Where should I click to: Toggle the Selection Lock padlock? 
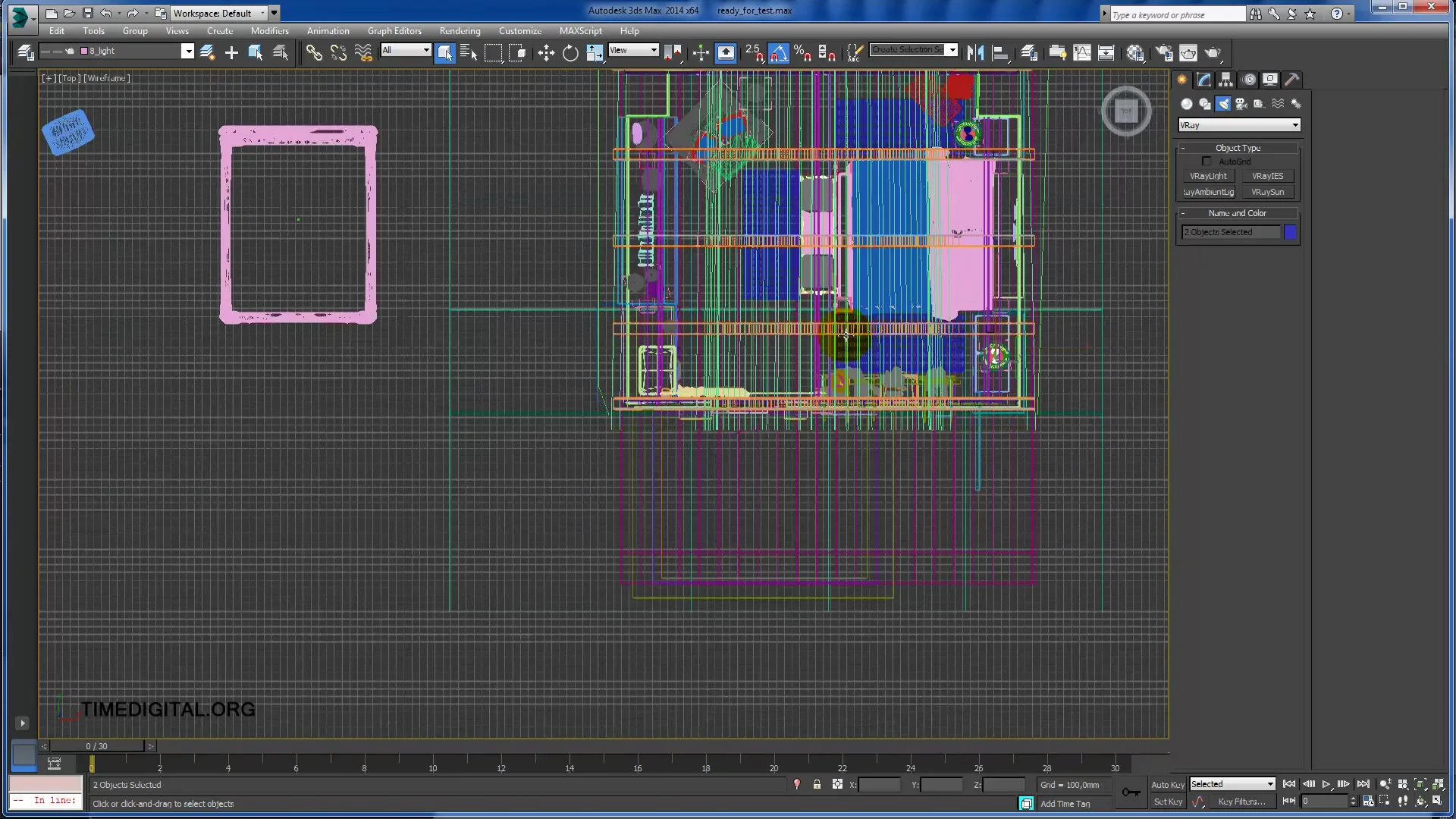click(817, 784)
